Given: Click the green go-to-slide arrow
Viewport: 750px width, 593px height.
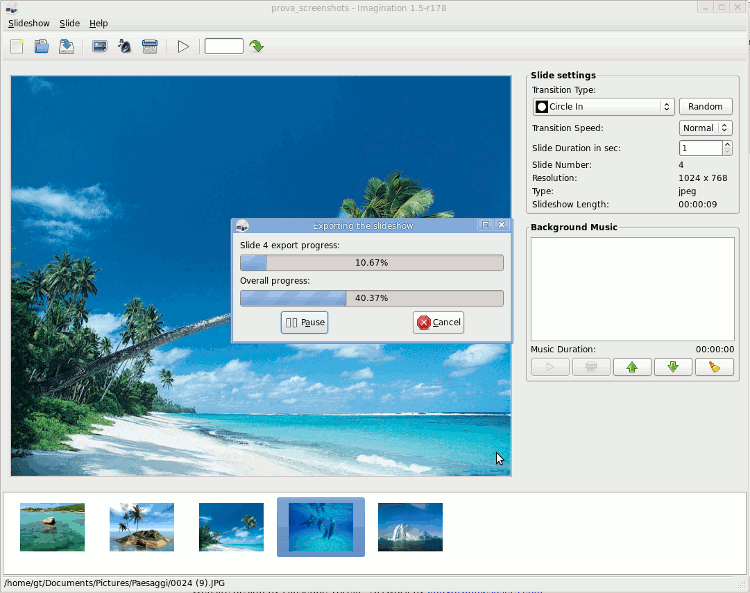Looking at the screenshot, I should [257, 46].
